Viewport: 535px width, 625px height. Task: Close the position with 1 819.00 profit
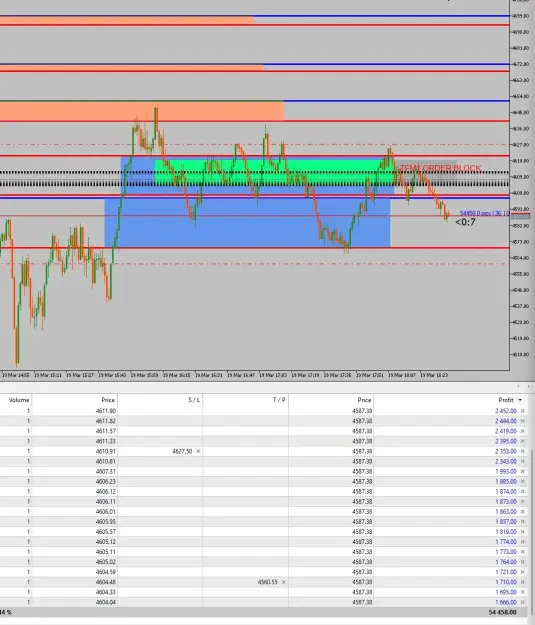point(523,532)
